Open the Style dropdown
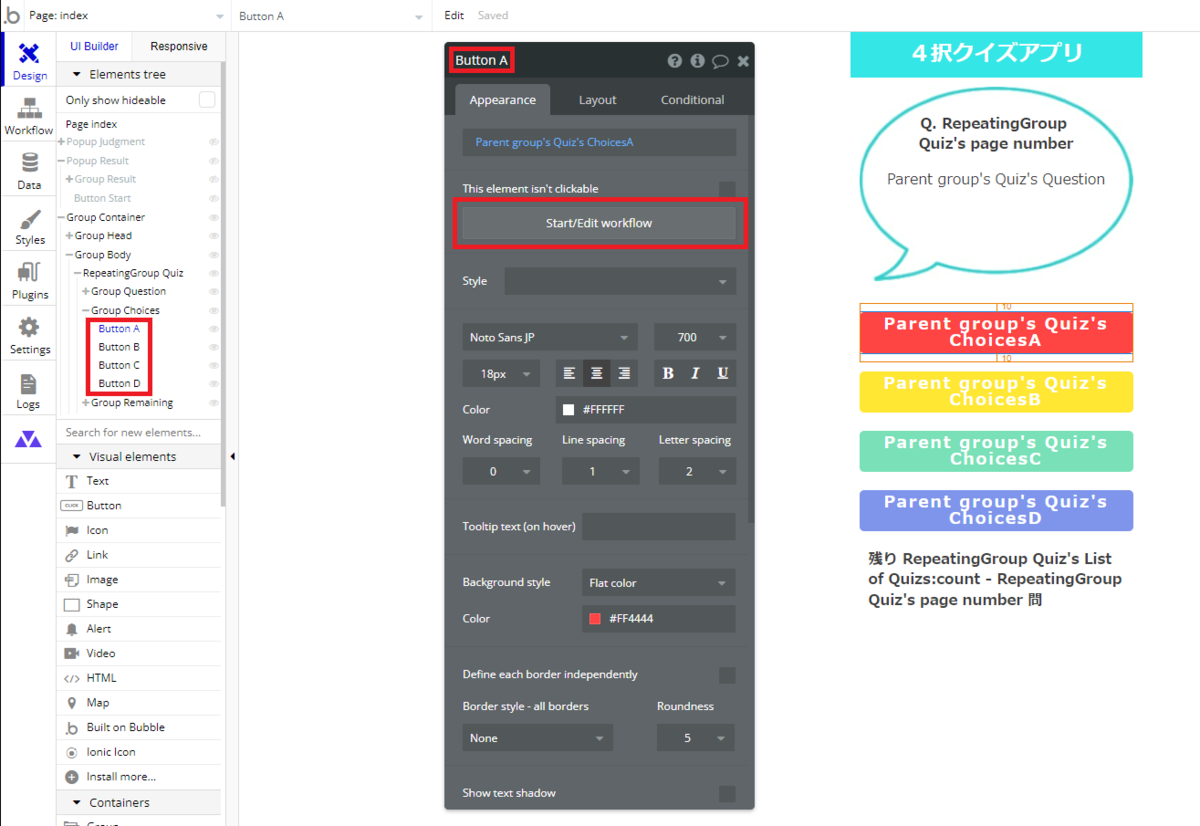 [x=620, y=281]
